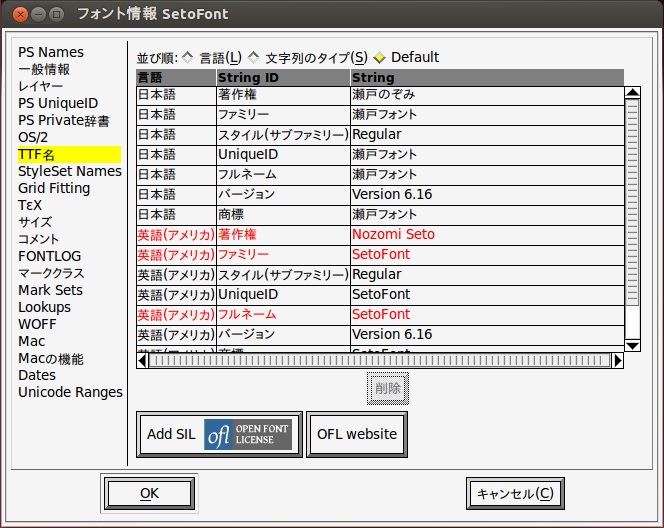This screenshot has width=664, height=528.
Task: Click the キャンセル(C) button
Action: click(515, 493)
